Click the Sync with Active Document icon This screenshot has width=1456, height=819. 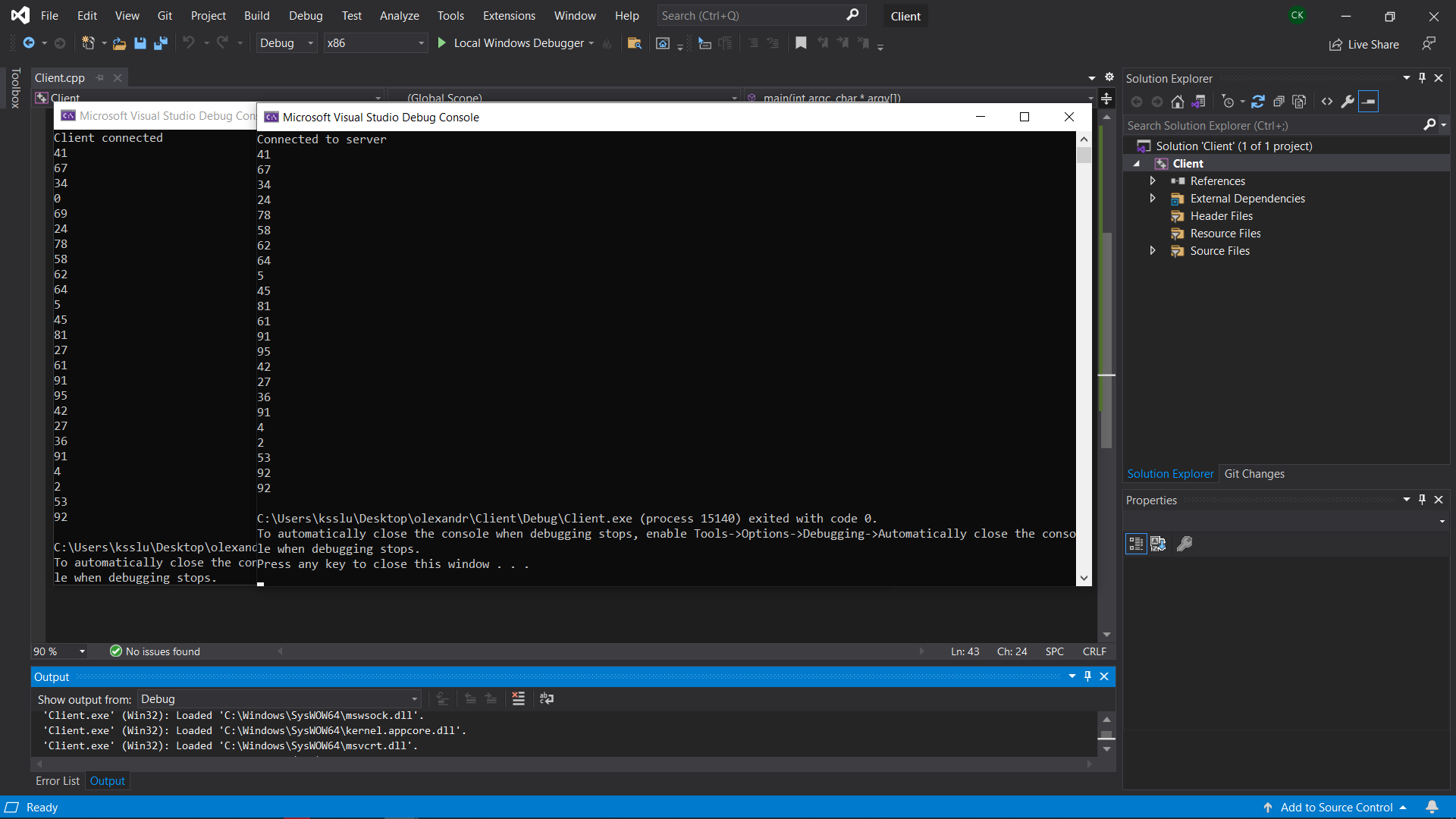pos(1258,102)
